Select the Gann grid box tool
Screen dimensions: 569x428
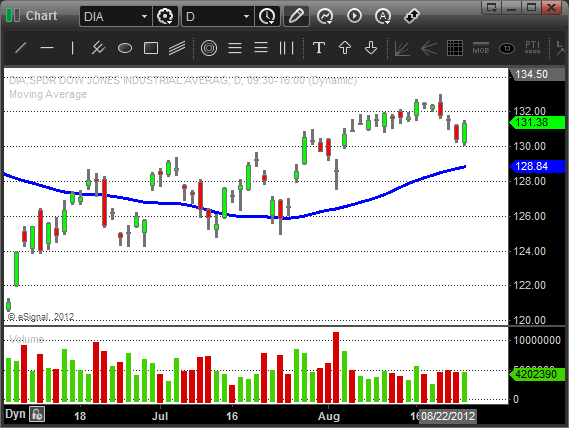click(455, 48)
